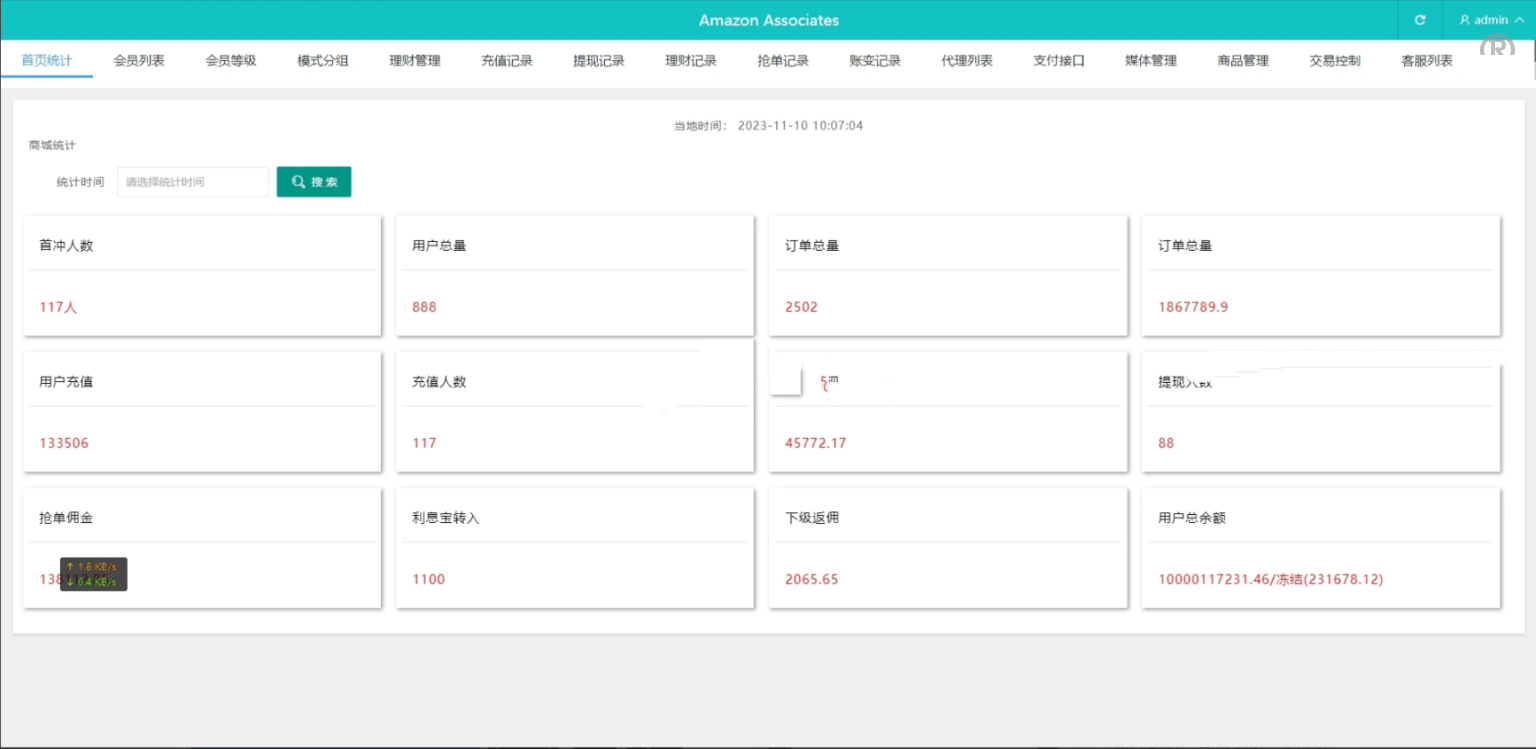
Task: Go to 交易控制 tab
Action: [x=1335, y=61]
